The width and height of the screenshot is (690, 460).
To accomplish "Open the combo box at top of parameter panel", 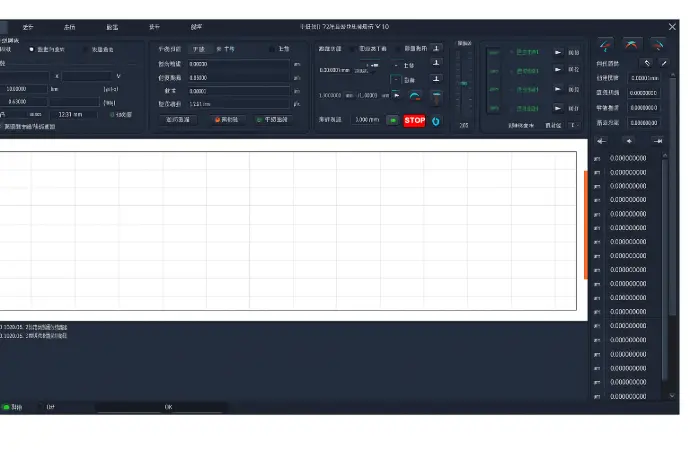I will click(198, 48).
